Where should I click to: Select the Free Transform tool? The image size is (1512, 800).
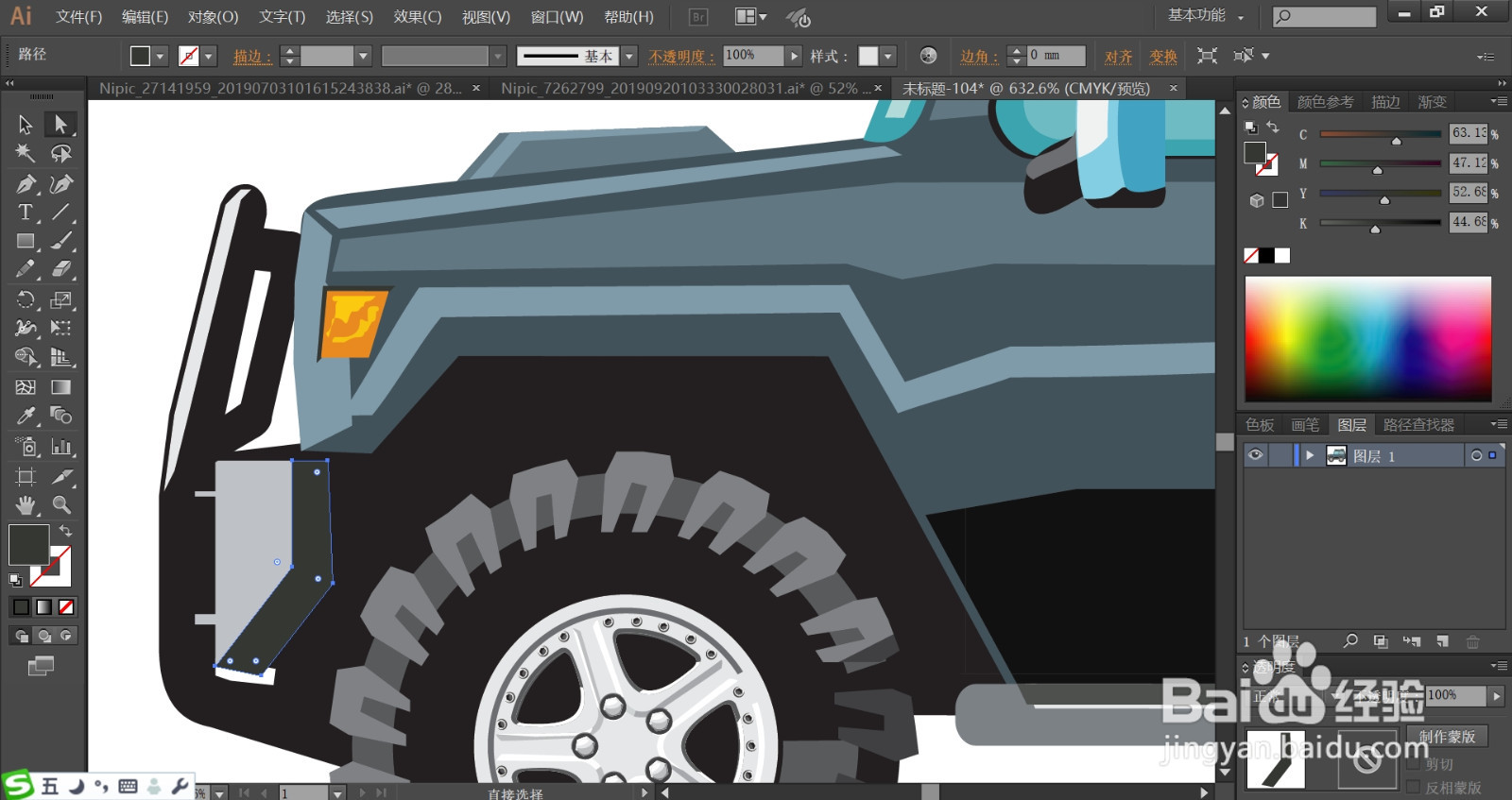[x=60, y=328]
